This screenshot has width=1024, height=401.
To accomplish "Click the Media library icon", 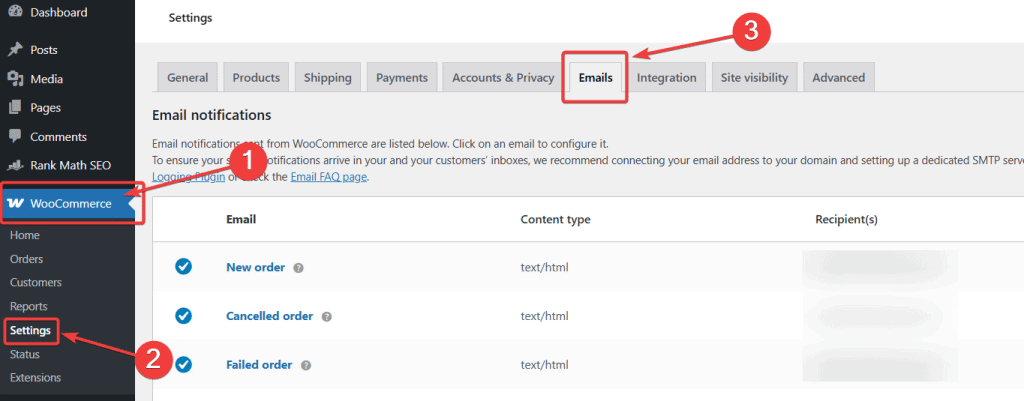I will (15, 78).
